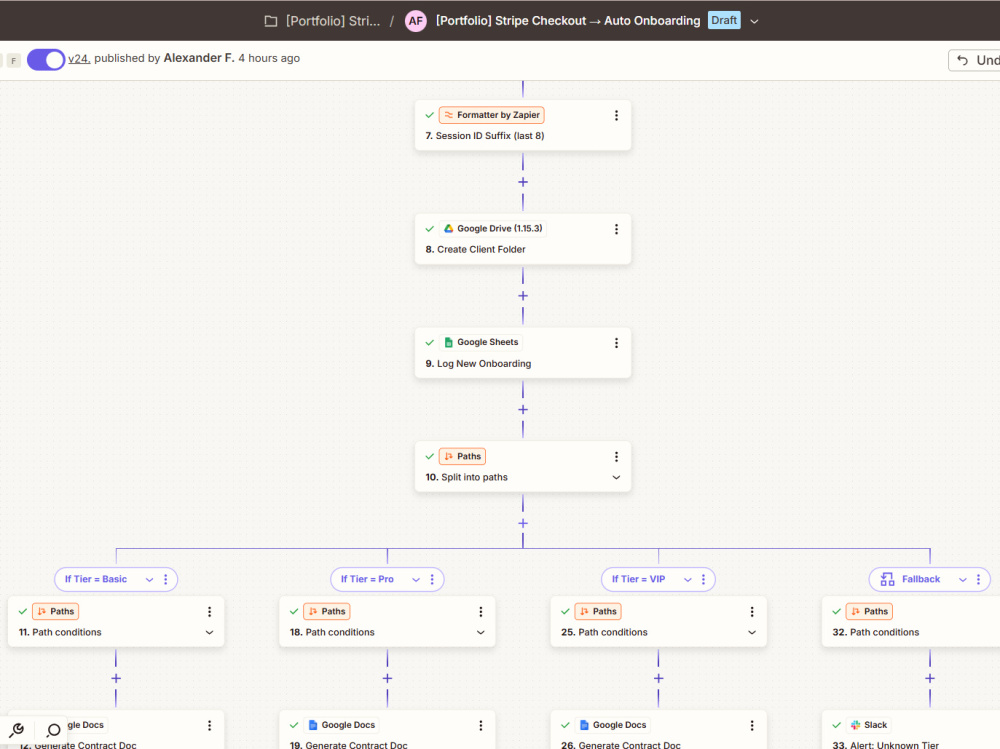Image resolution: width=1000 pixels, height=749 pixels.
Task: Select the Fallback path label
Action: tap(921, 579)
